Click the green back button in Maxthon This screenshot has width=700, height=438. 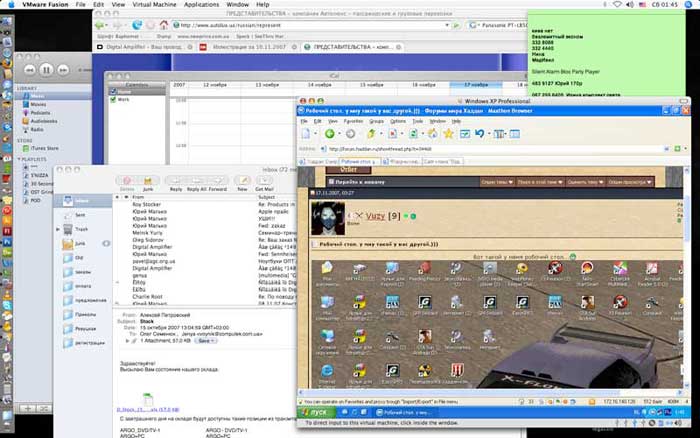point(329,133)
